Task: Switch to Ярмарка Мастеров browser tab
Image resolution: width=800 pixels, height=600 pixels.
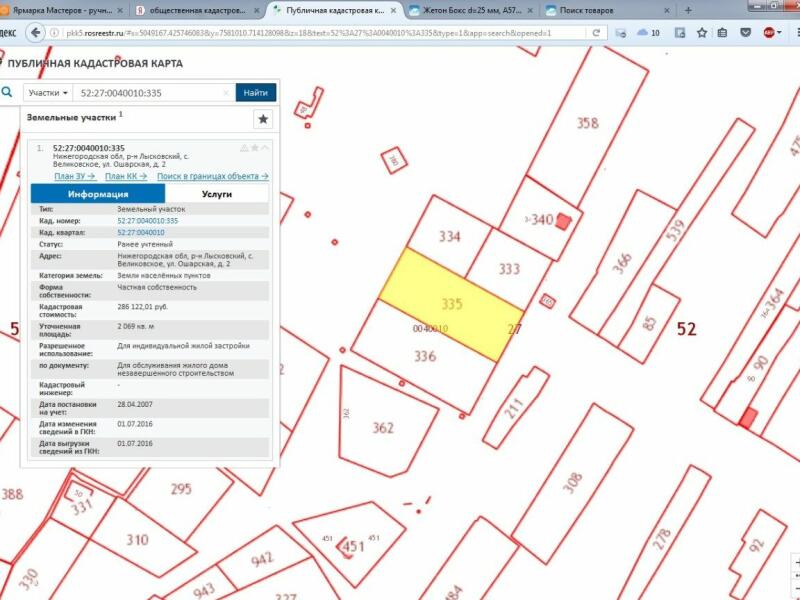Action: [x=63, y=10]
